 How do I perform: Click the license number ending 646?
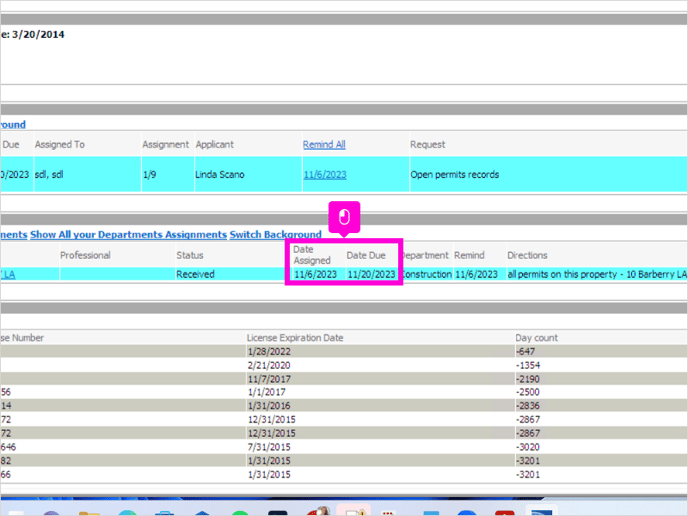(8, 447)
